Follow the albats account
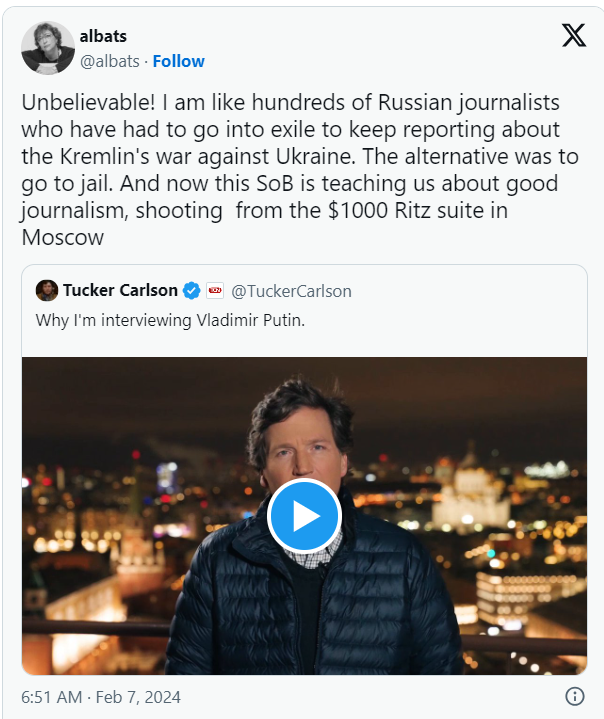This screenshot has height=719, width=604. (x=178, y=61)
